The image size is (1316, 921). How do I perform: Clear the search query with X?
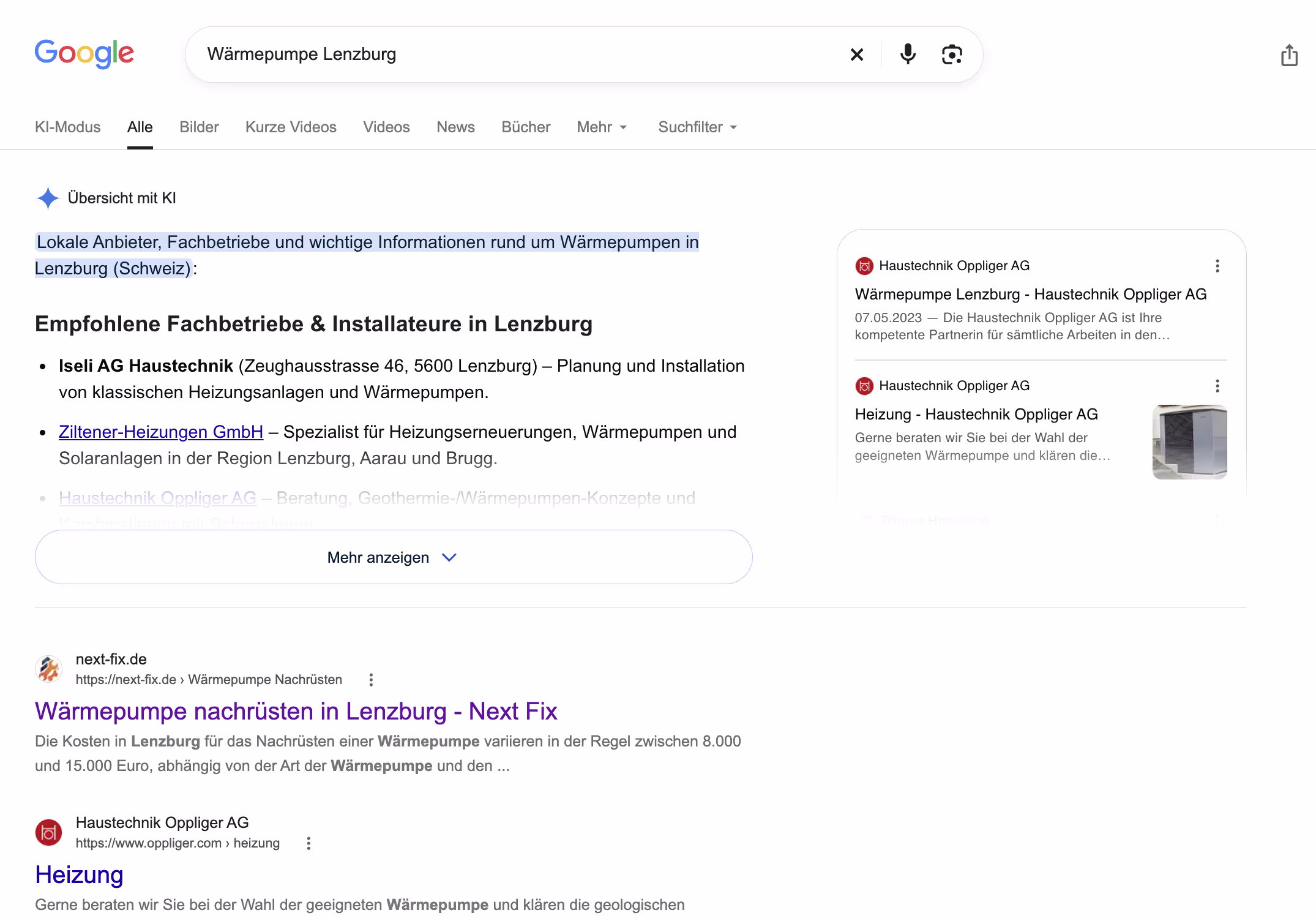coord(857,55)
